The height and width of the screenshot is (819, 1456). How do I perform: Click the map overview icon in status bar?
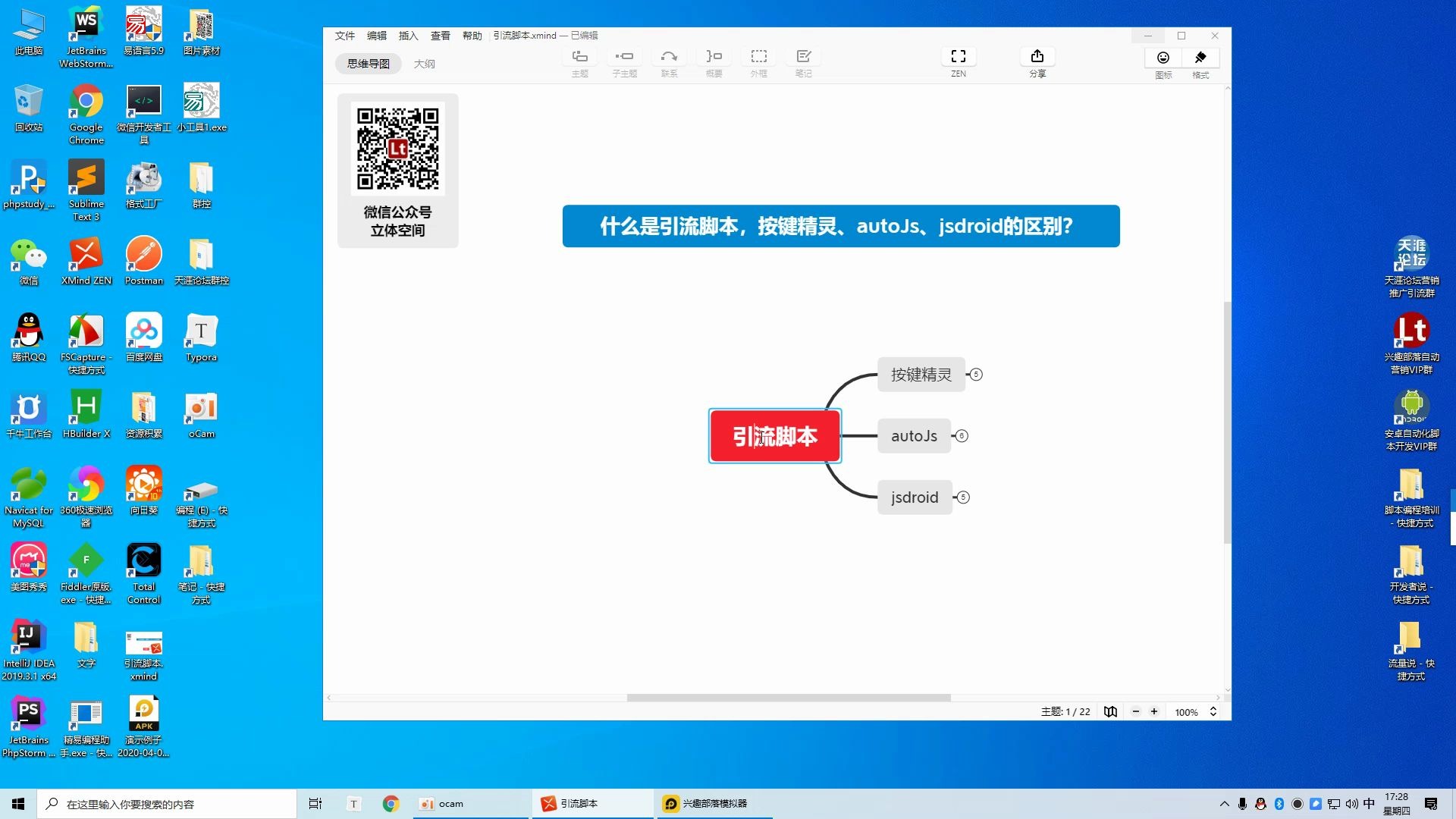(1110, 711)
